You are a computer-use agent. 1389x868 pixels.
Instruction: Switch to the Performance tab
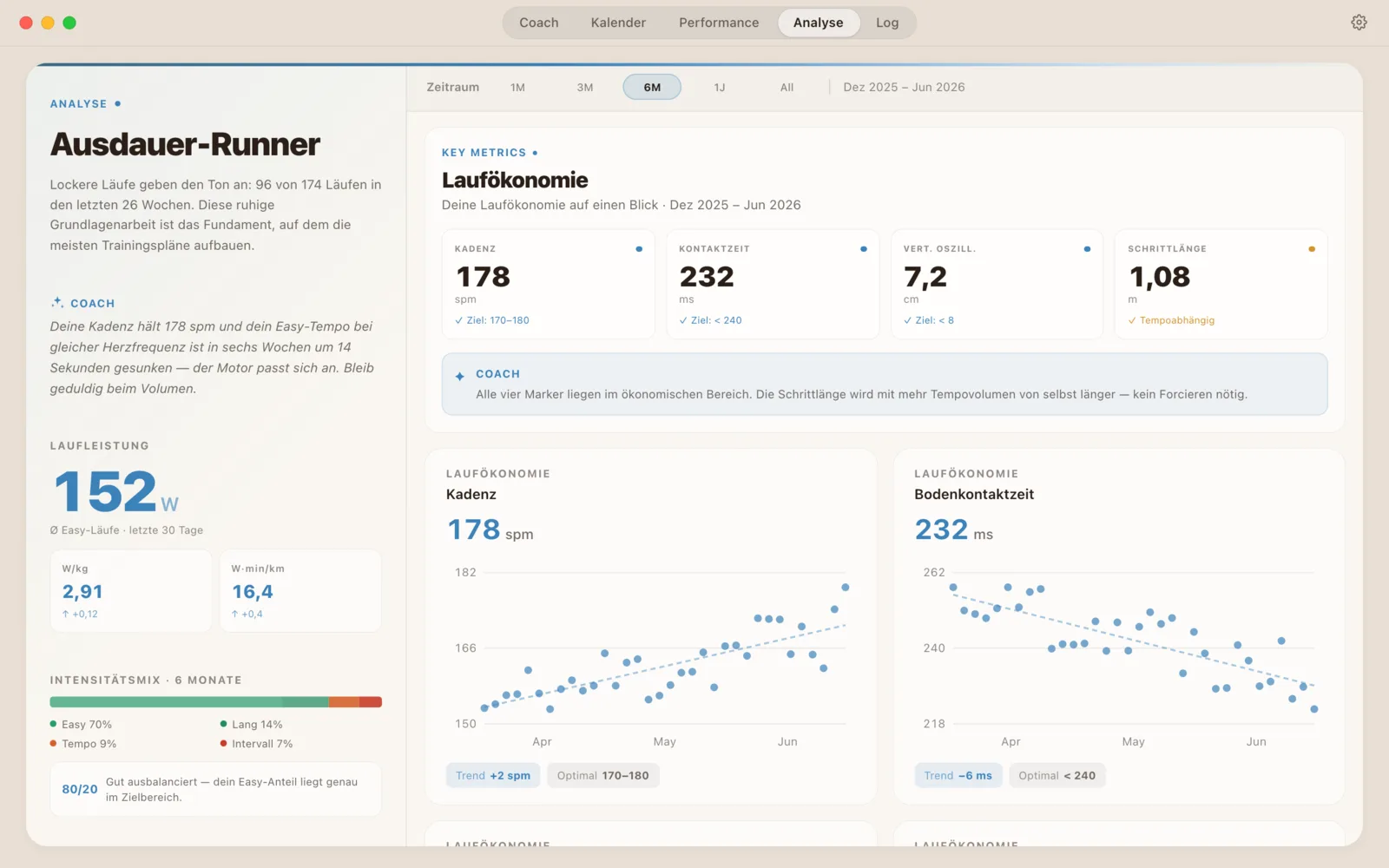point(719,23)
